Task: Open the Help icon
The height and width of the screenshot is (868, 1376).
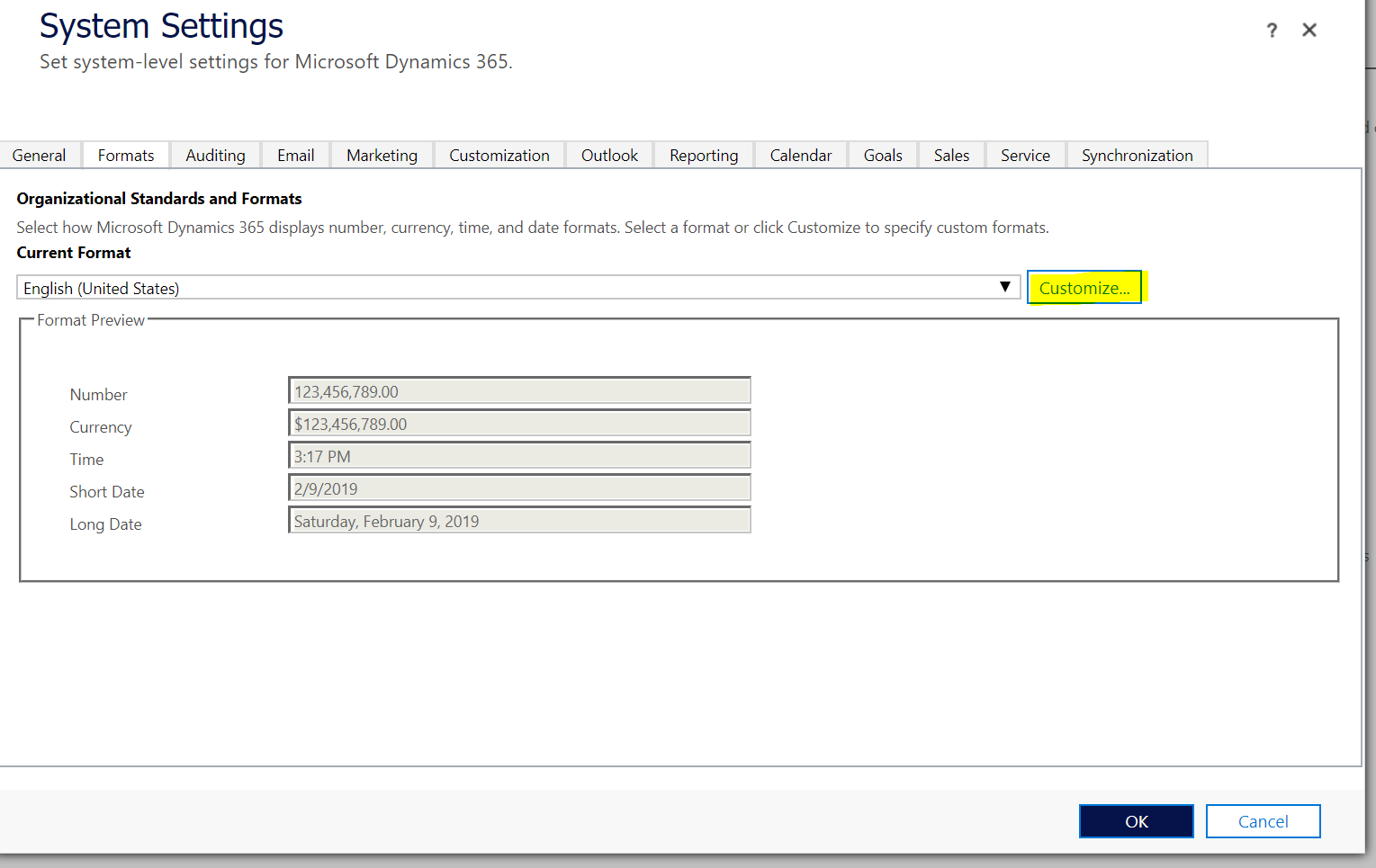Action: [1272, 30]
